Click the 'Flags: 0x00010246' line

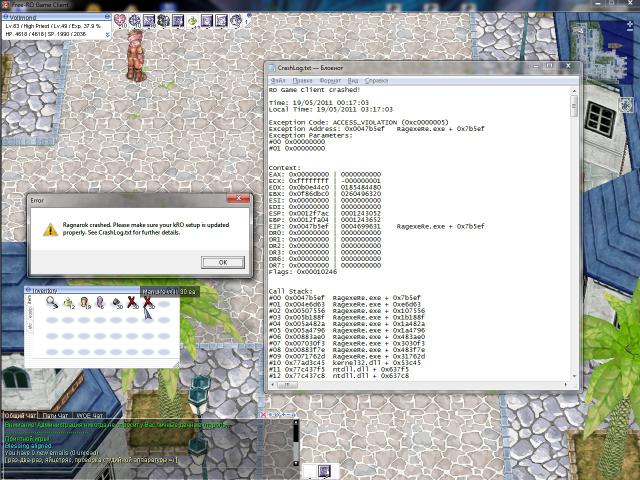[x=303, y=272]
